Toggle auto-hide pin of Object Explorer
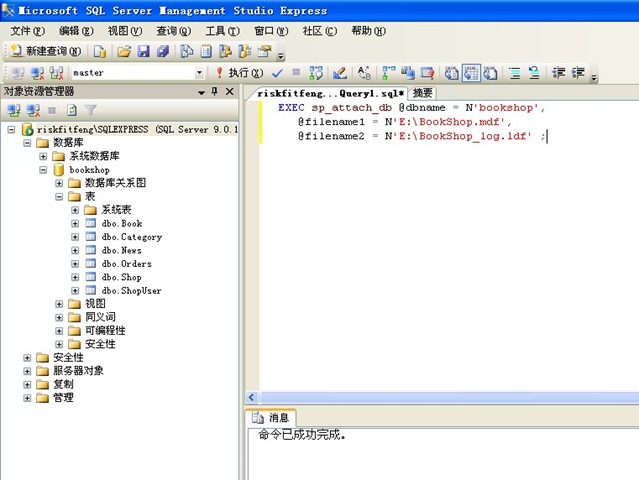This screenshot has width=639, height=480. coord(215,92)
